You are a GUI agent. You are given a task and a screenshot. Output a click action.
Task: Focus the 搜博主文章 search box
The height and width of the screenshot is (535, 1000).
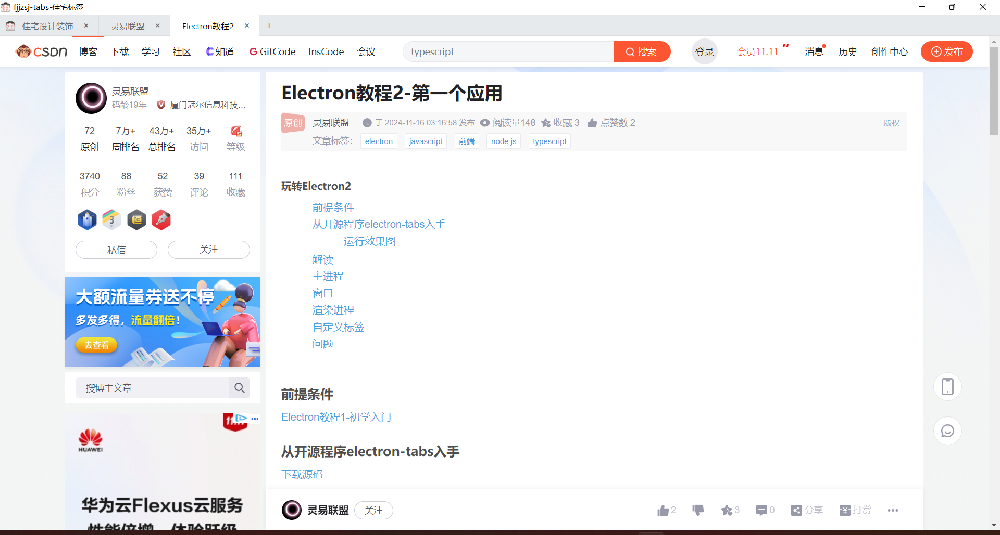152,388
